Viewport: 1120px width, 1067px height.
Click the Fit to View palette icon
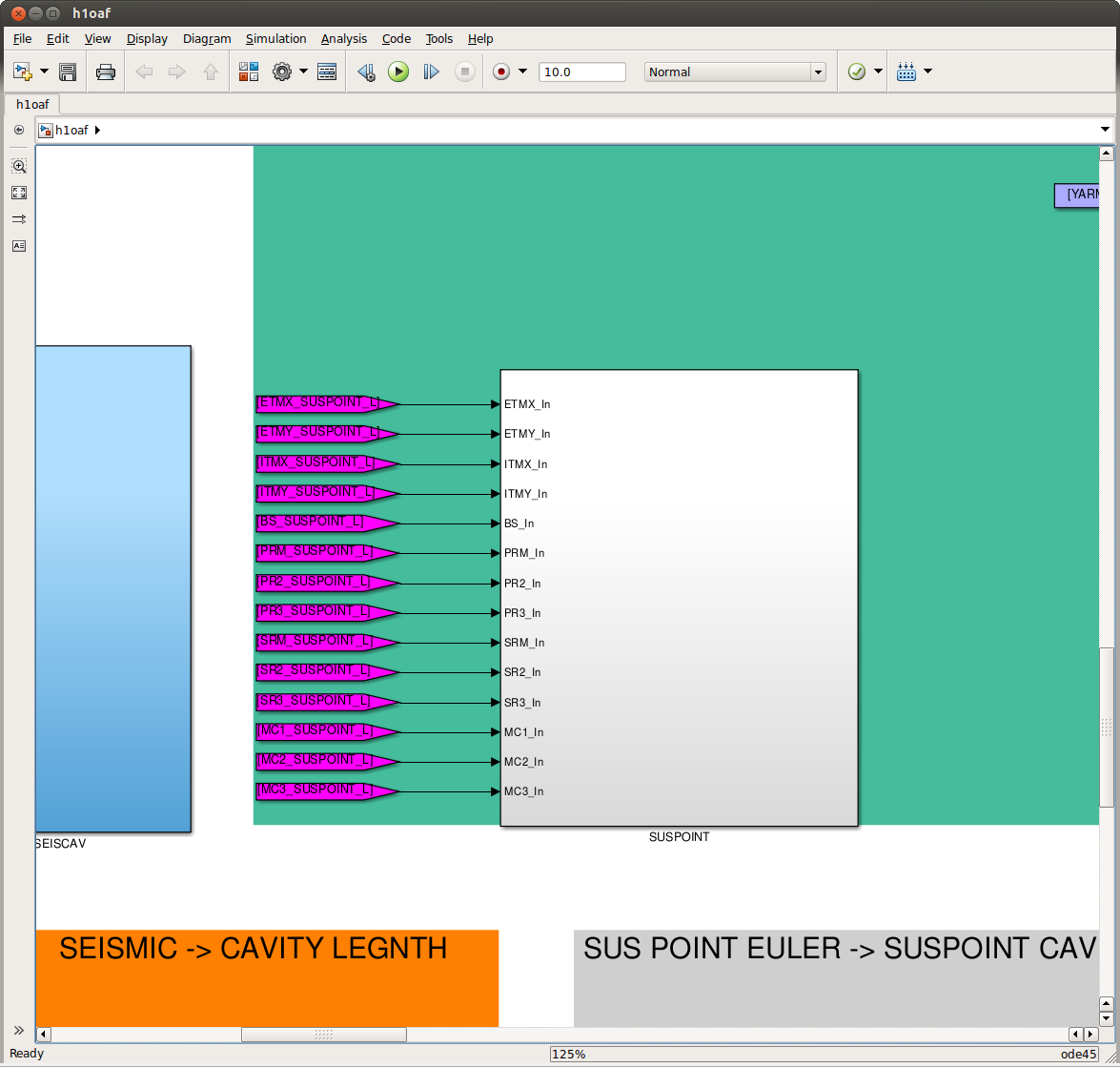[19, 193]
